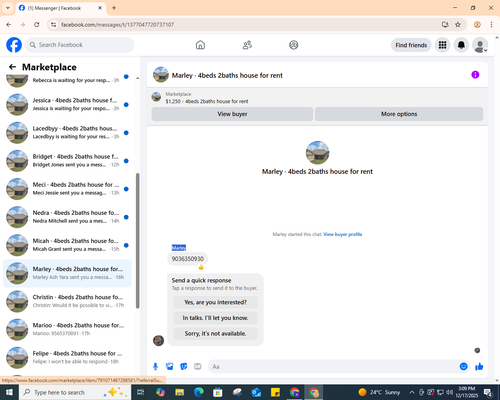
Task: Bookmark this page with the star icon
Action: [458, 25]
